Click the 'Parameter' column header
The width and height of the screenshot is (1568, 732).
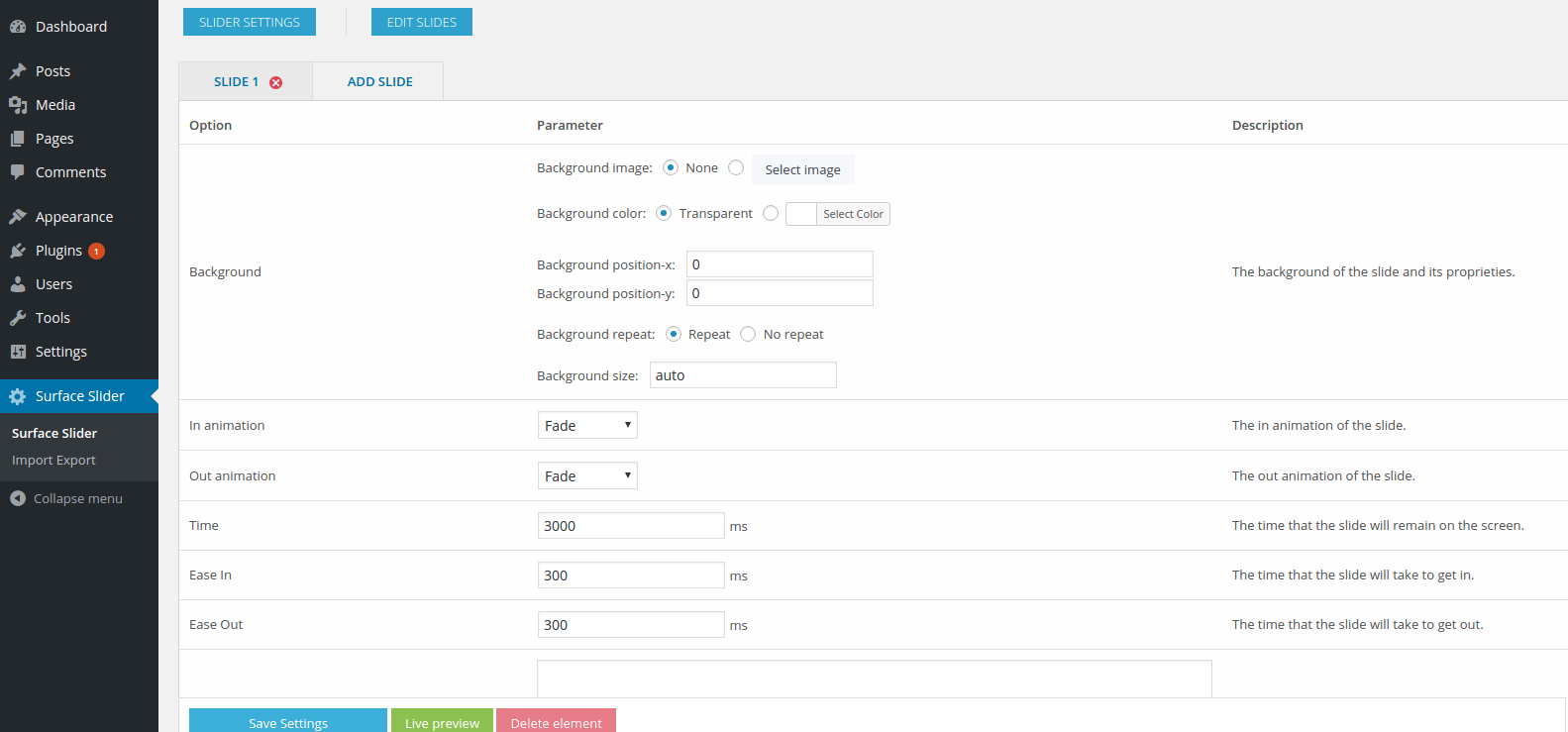pyautogui.click(x=570, y=125)
